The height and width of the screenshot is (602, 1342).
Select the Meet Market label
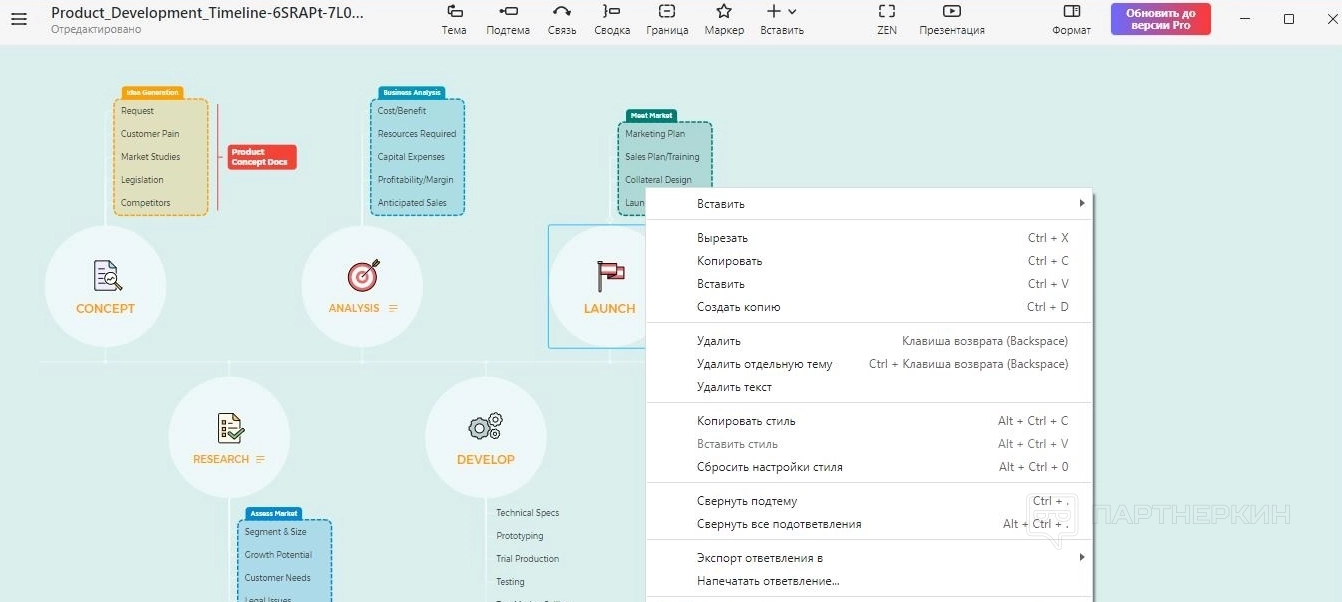point(652,115)
